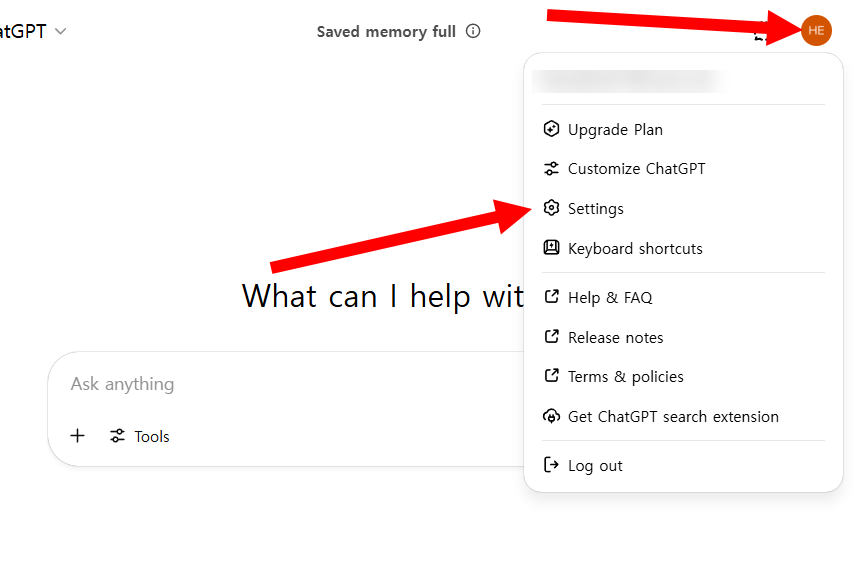Choose Customize ChatGPT menu entry
The width and height of the screenshot is (856, 574).
(683, 169)
